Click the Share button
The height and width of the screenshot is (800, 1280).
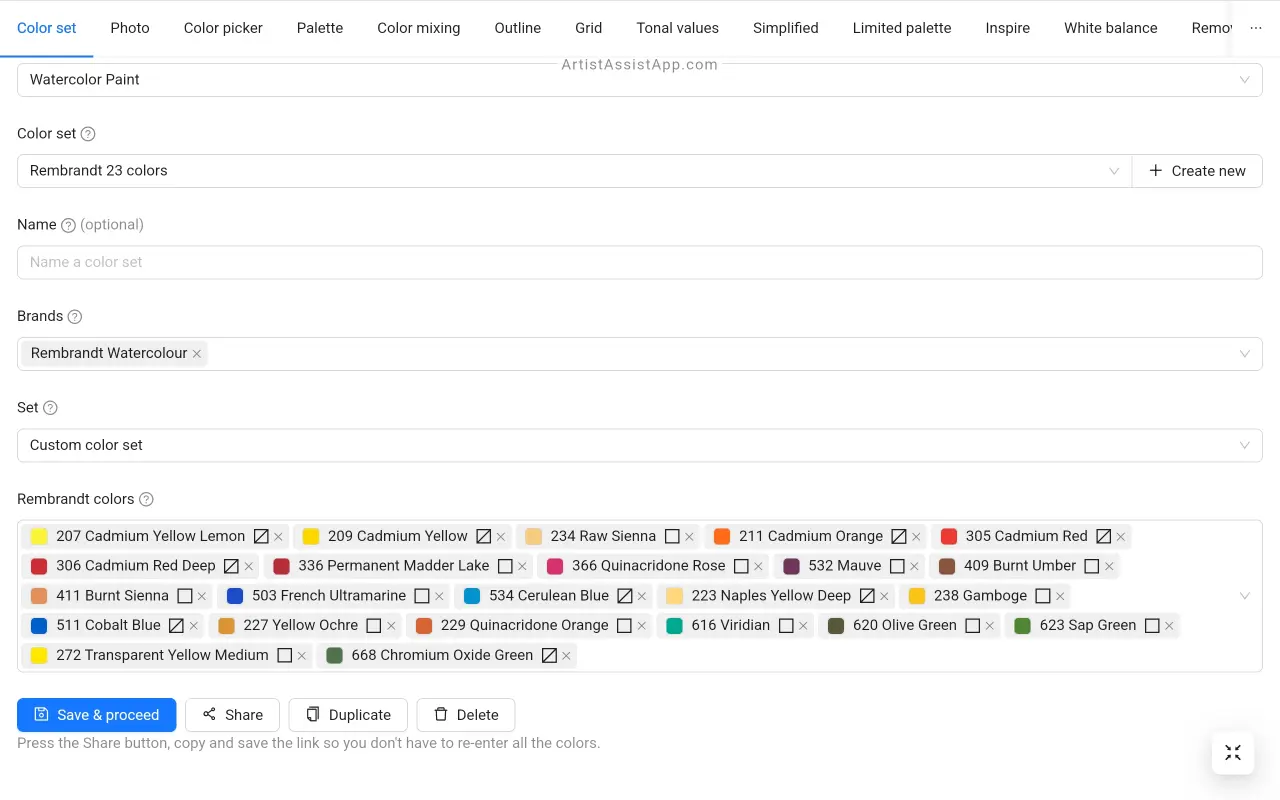[232, 715]
